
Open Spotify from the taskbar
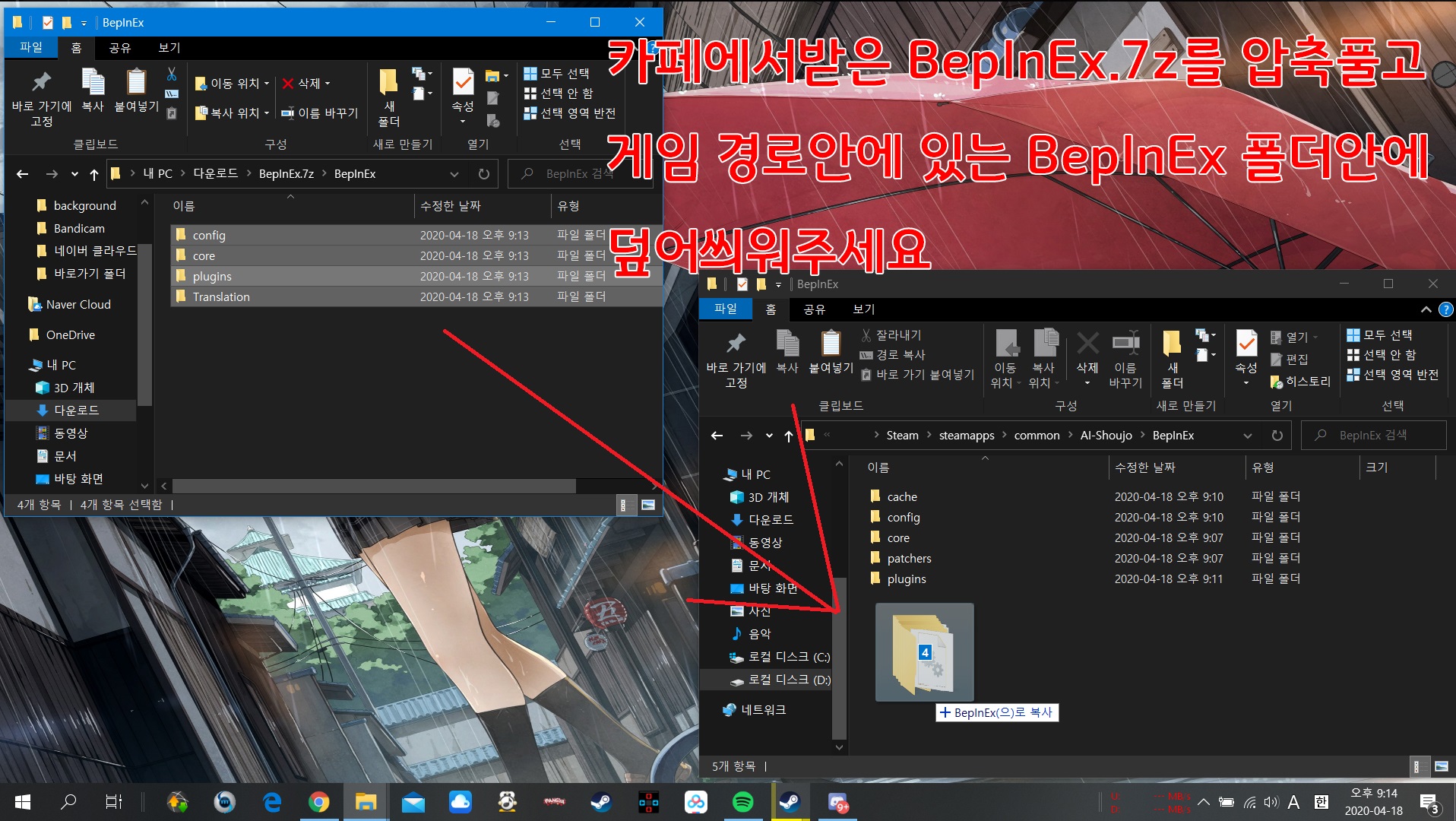click(743, 802)
